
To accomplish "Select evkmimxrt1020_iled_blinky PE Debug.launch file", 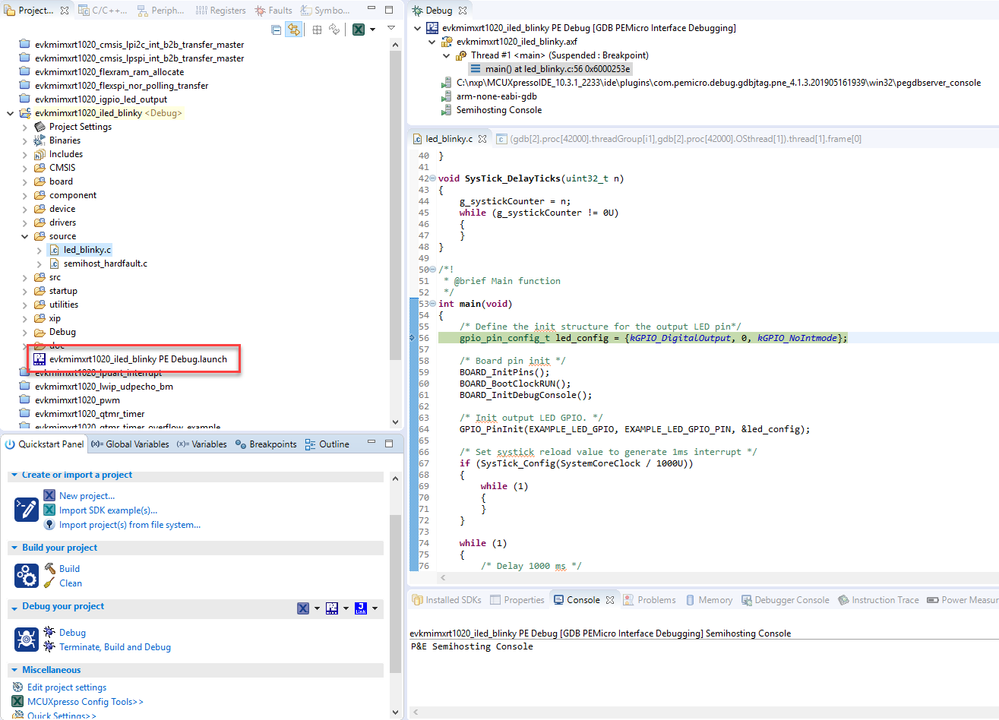I will pos(137,359).
